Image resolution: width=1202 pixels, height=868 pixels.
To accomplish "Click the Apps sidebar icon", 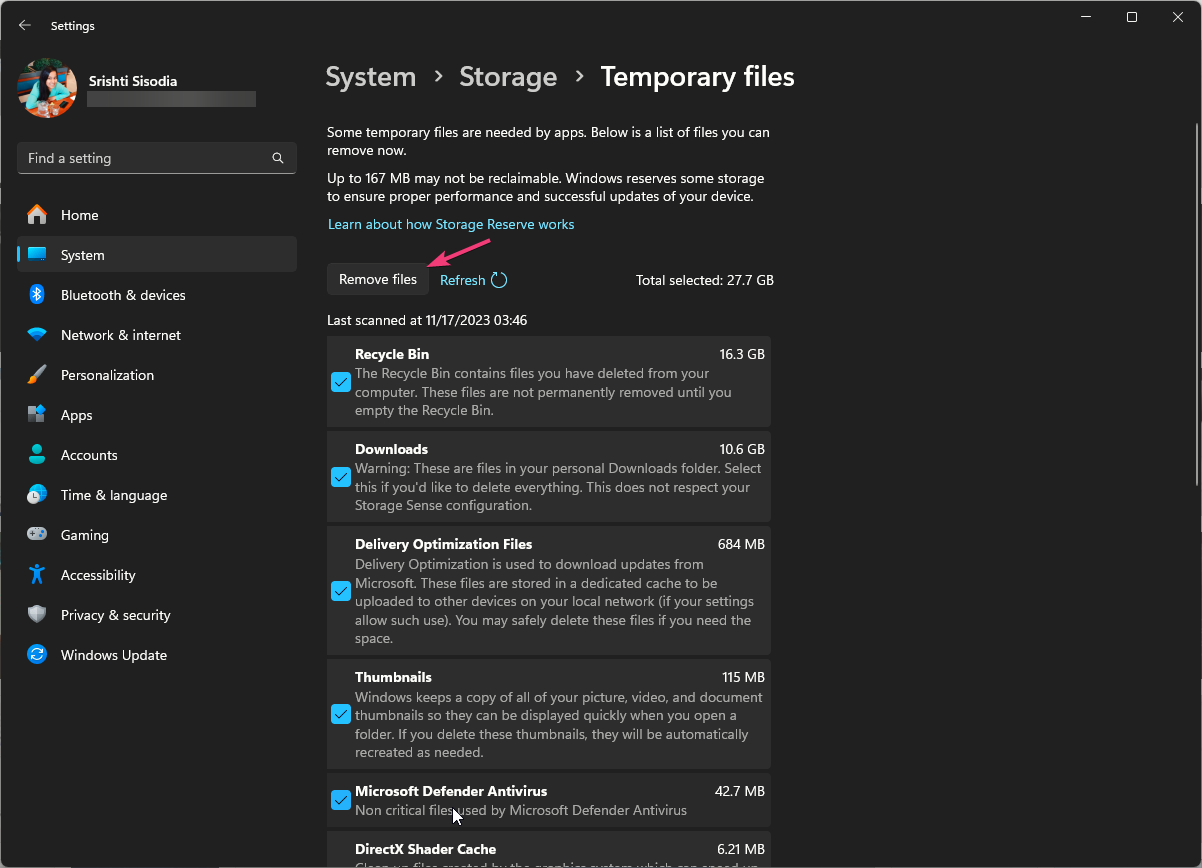I will 36,414.
